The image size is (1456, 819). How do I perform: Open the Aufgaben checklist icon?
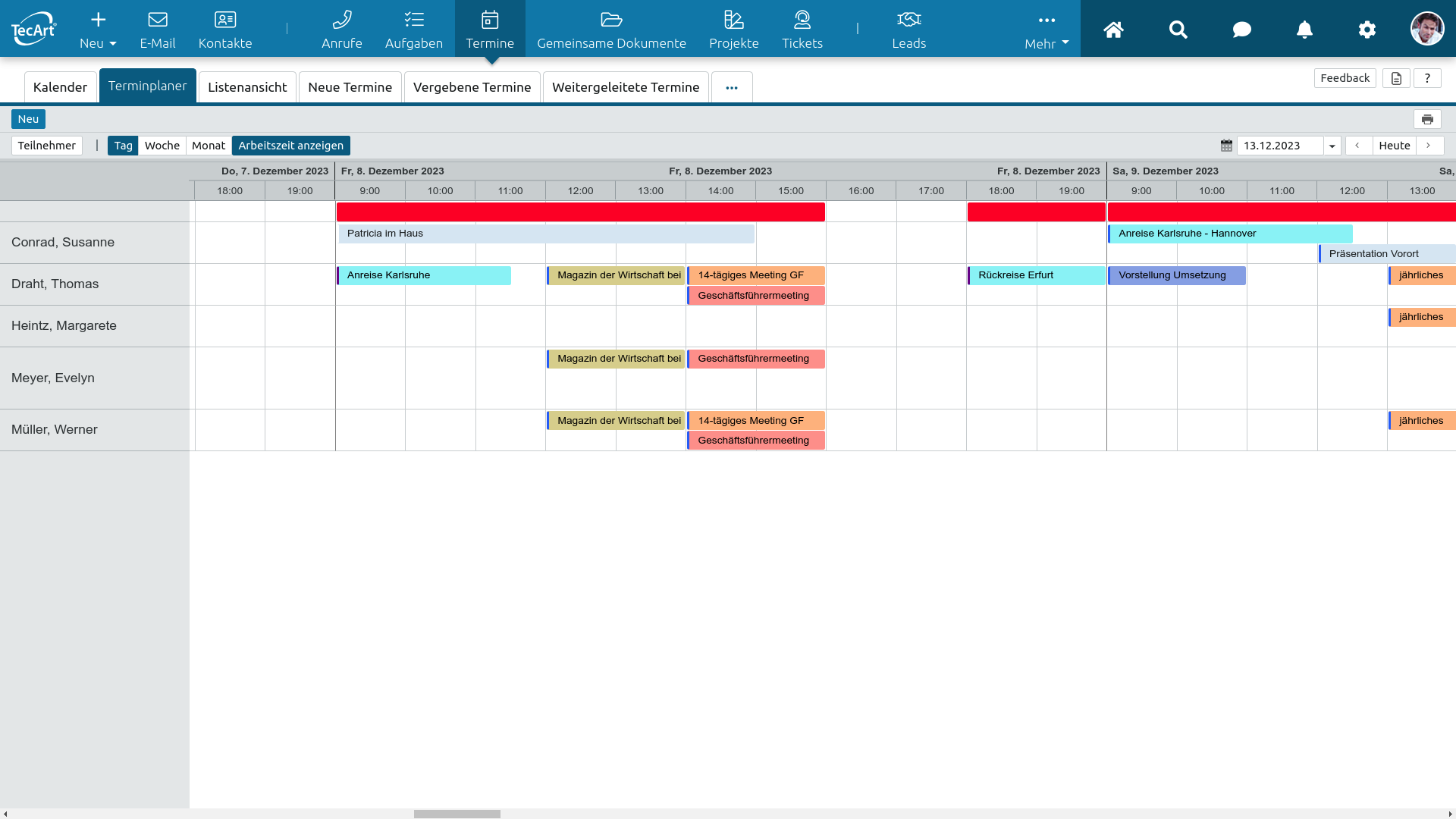[x=413, y=20]
